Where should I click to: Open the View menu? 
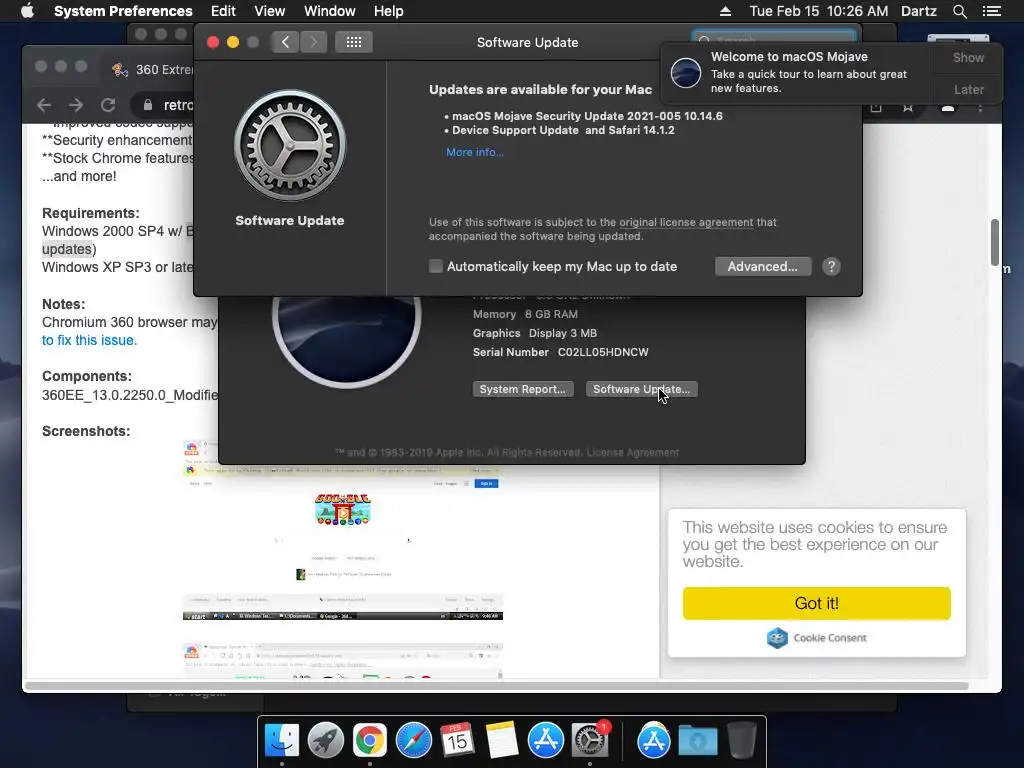(x=269, y=11)
